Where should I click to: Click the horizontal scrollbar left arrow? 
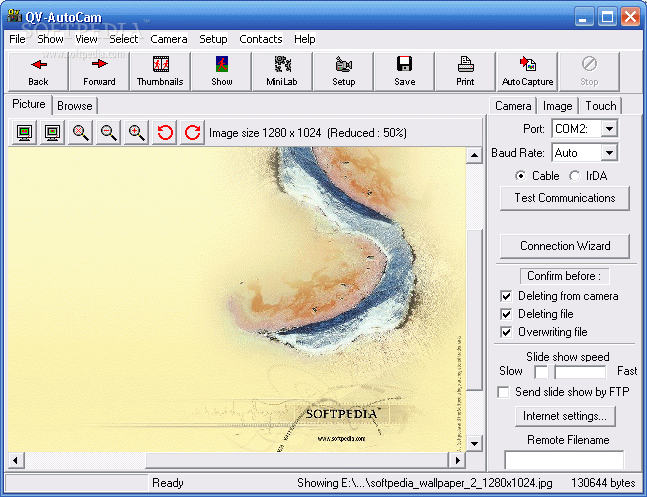point(16,460)
